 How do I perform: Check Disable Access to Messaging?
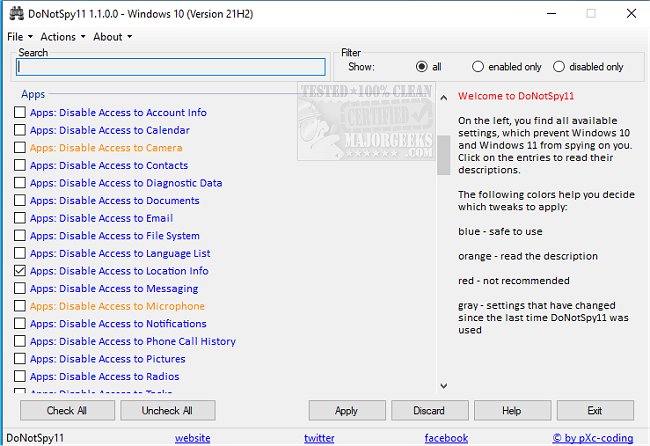pyautogui.click(x=20, y=288)
